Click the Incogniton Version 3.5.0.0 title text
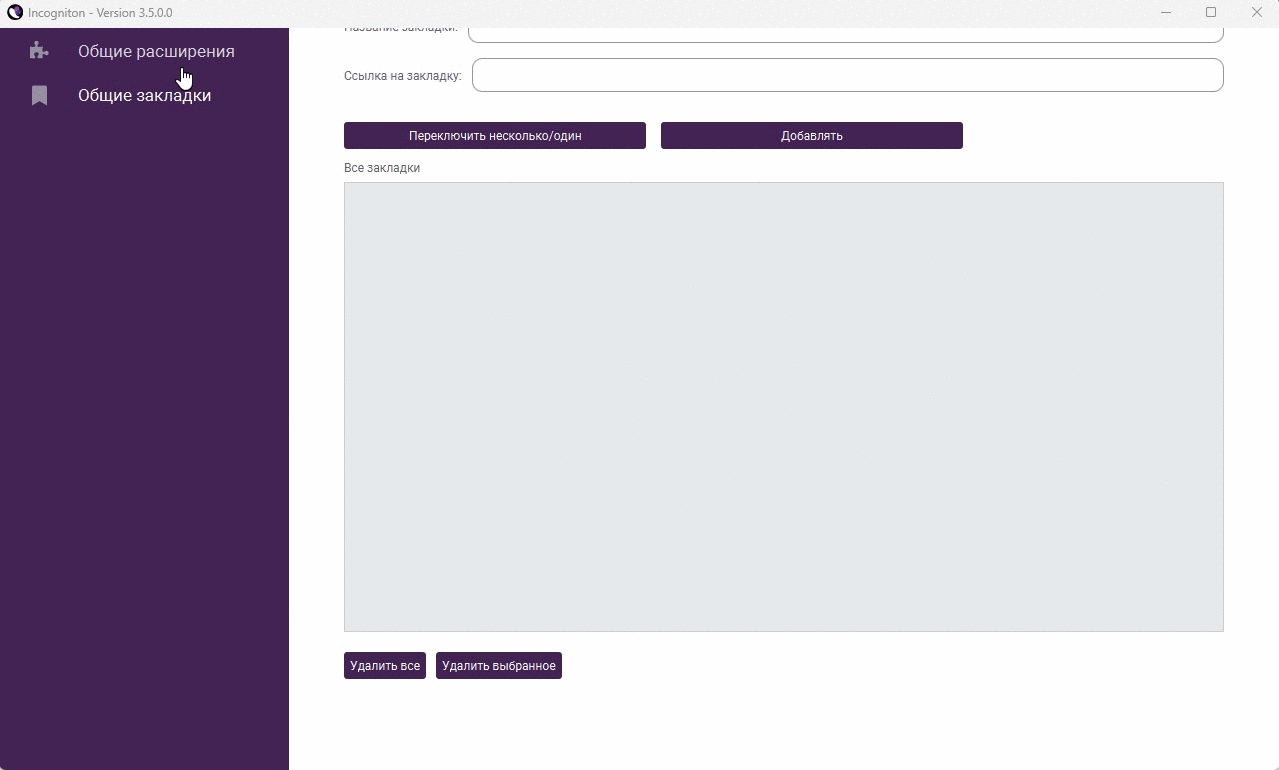The width and height of the screenshot is (1279, 770). tap(100, 13)
